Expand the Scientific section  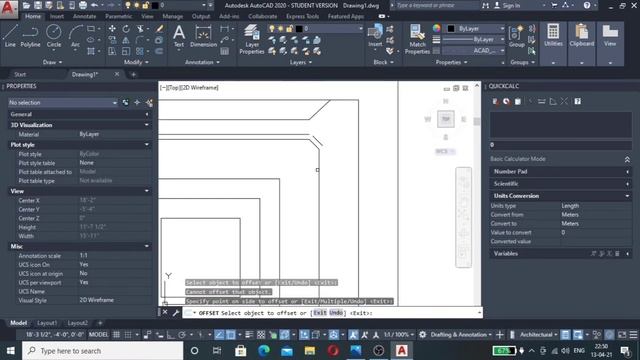(x=560, y=184)
